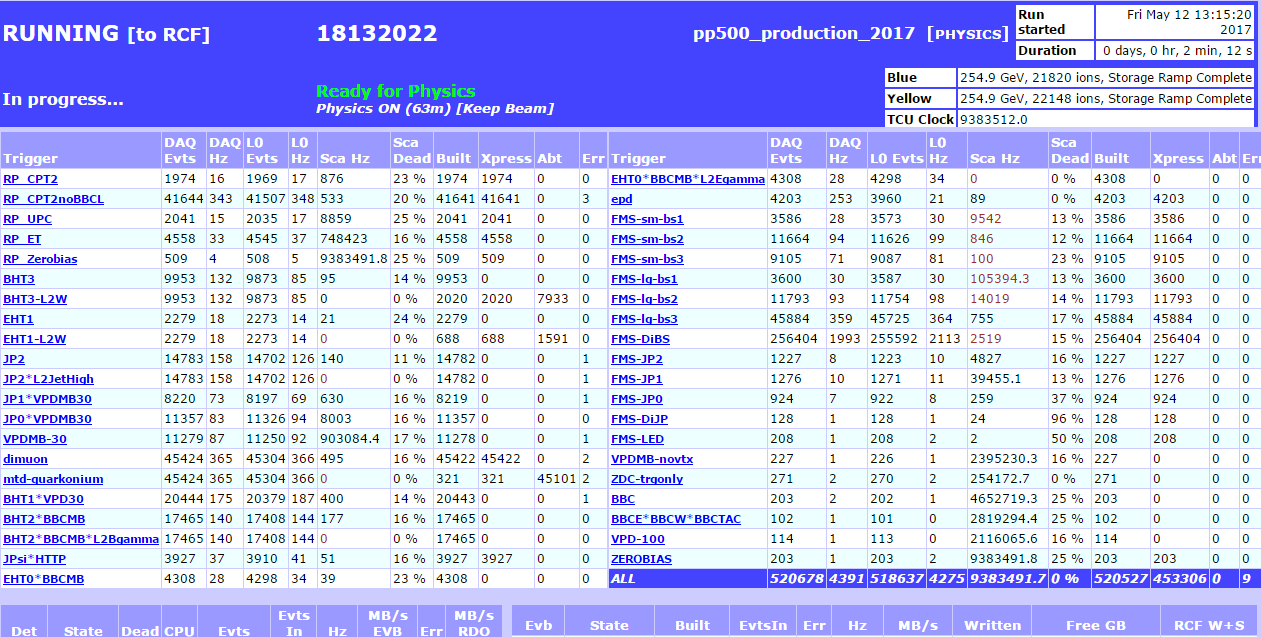Open the EHT1-L2W trigger link
Screen dimensions: 1261x637
pos(34,339)
